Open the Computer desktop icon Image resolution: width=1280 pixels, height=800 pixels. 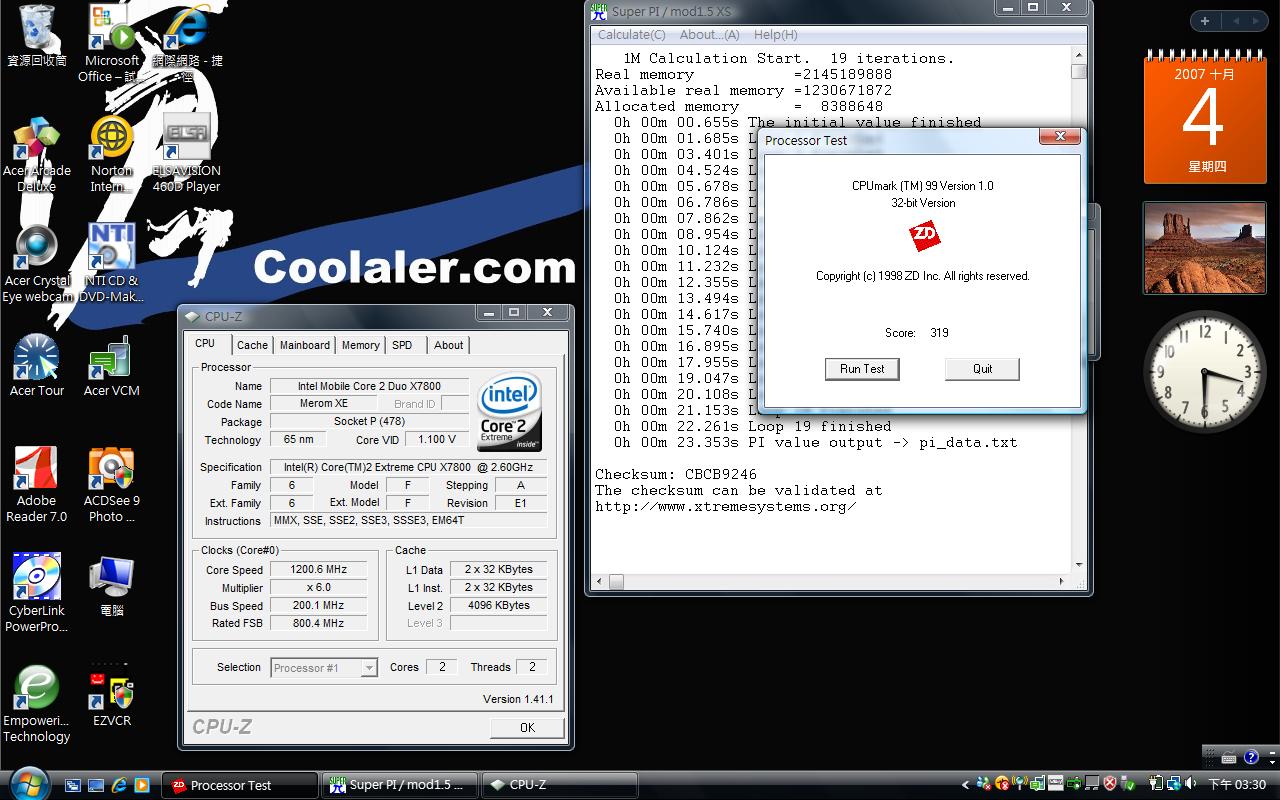[x=112, y=587]
